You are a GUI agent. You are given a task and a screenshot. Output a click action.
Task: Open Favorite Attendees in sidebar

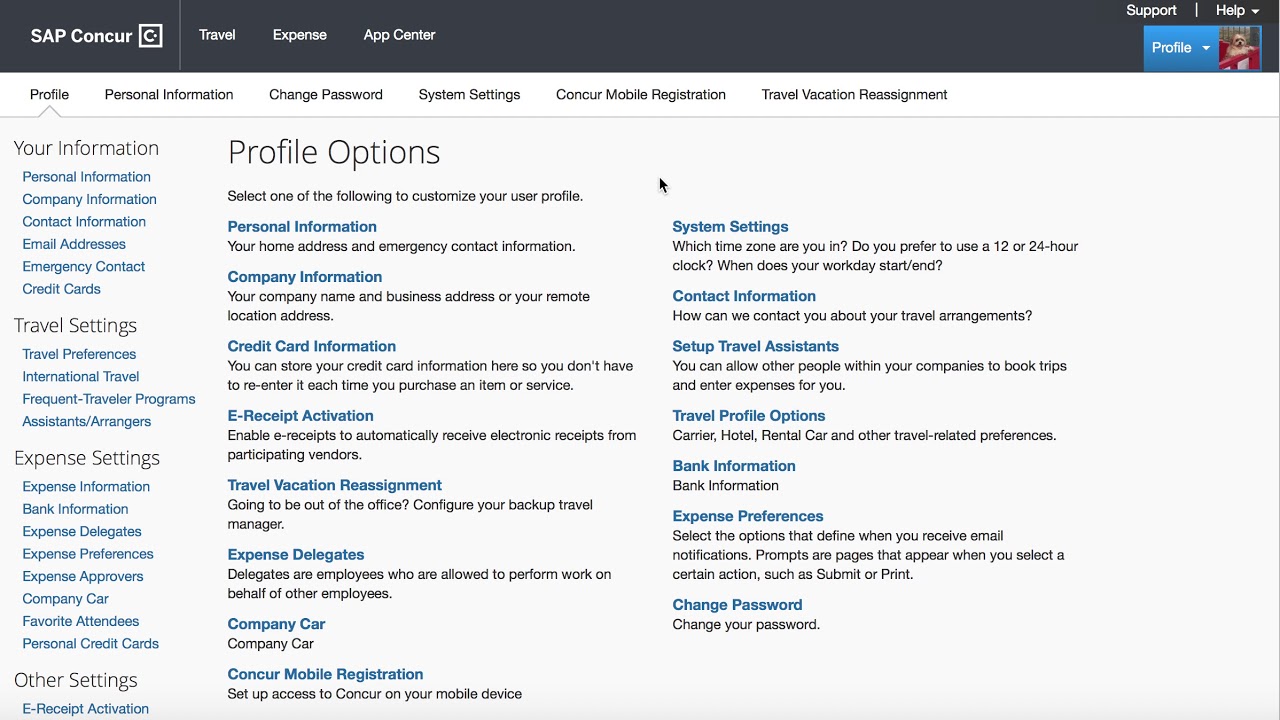pos(81,622)
